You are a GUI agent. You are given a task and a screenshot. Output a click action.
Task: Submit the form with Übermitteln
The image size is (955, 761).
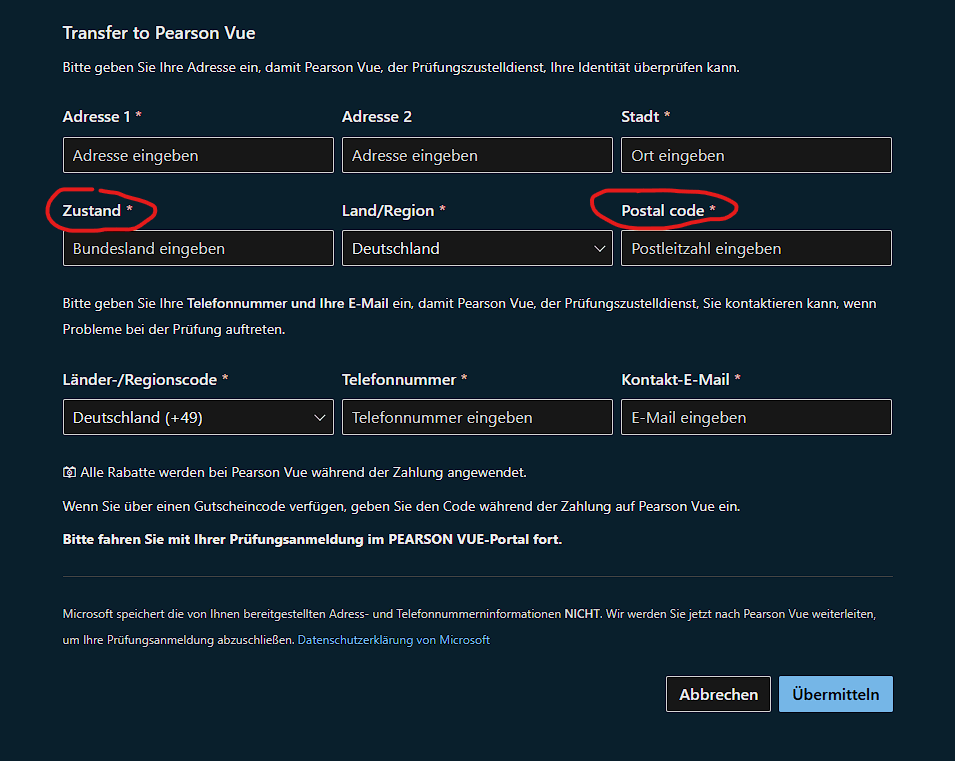pyautogui.click(x=836, y=694)
